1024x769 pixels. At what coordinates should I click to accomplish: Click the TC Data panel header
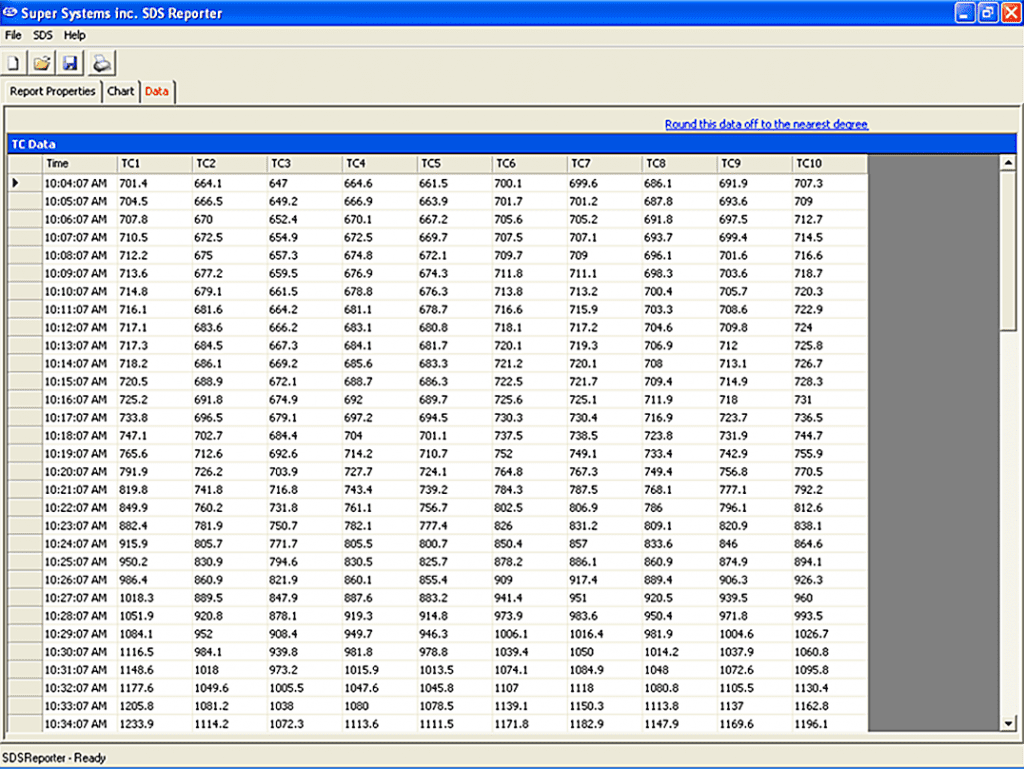pyautogui.click(x=512, y=144)
